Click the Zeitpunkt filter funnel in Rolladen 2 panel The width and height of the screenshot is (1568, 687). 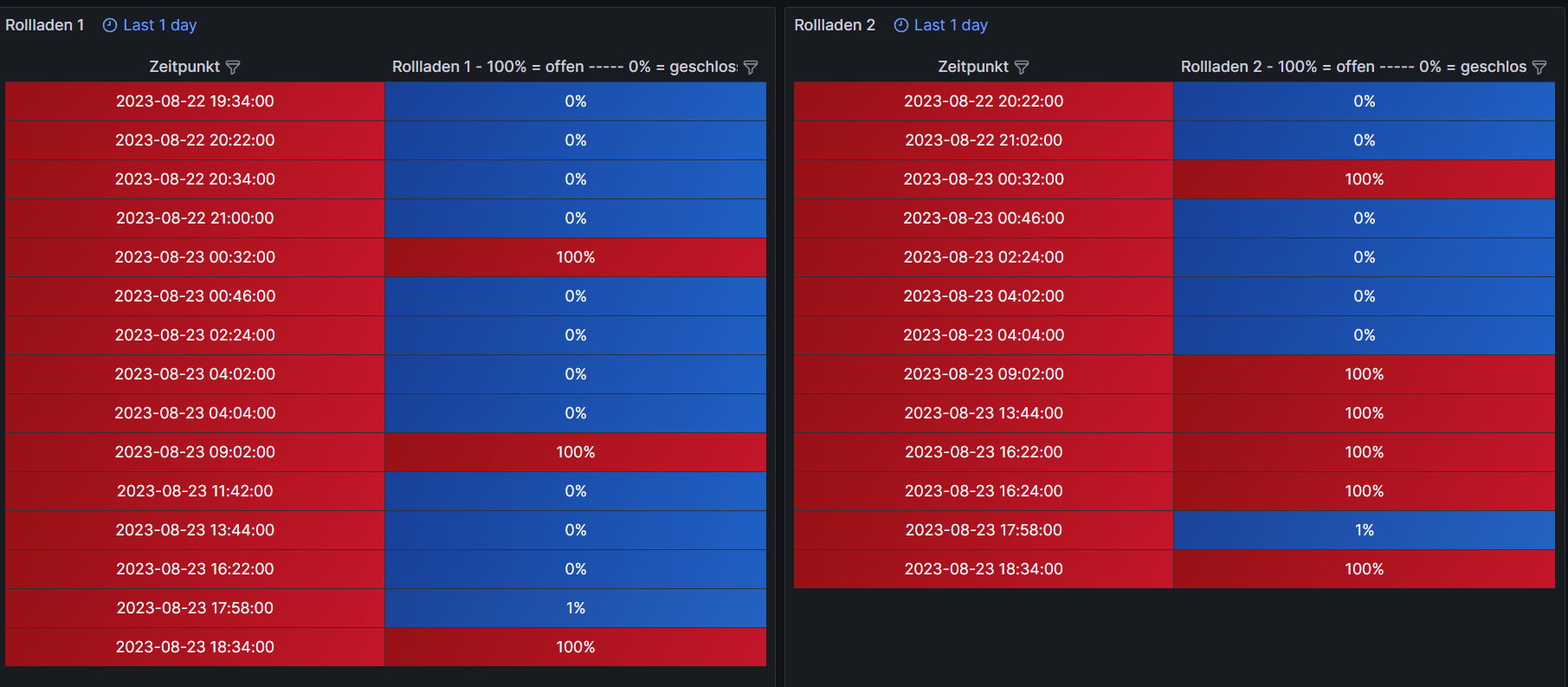pos(1022,68)
